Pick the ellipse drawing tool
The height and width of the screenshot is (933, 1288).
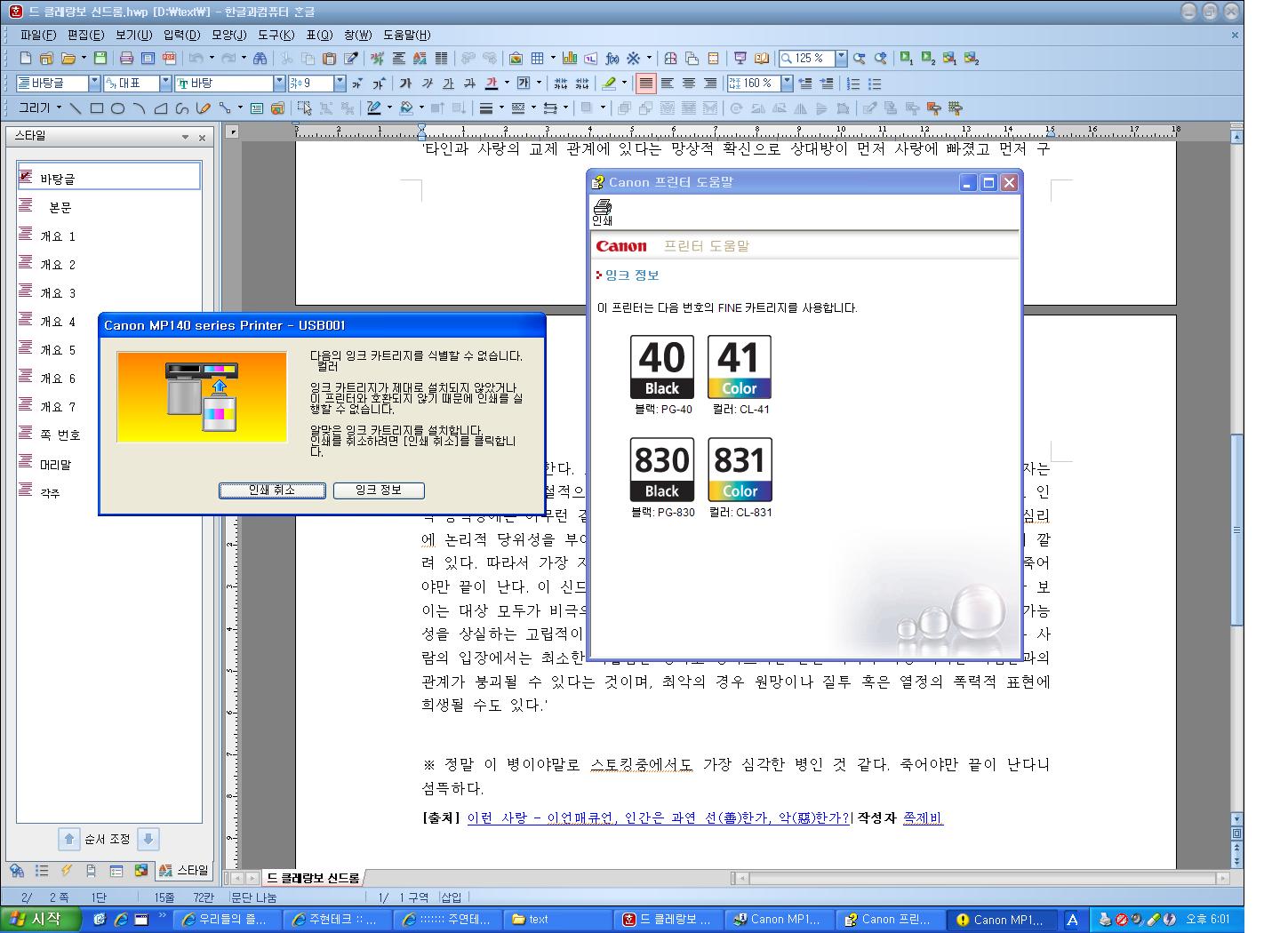click(x=117, y=108)
